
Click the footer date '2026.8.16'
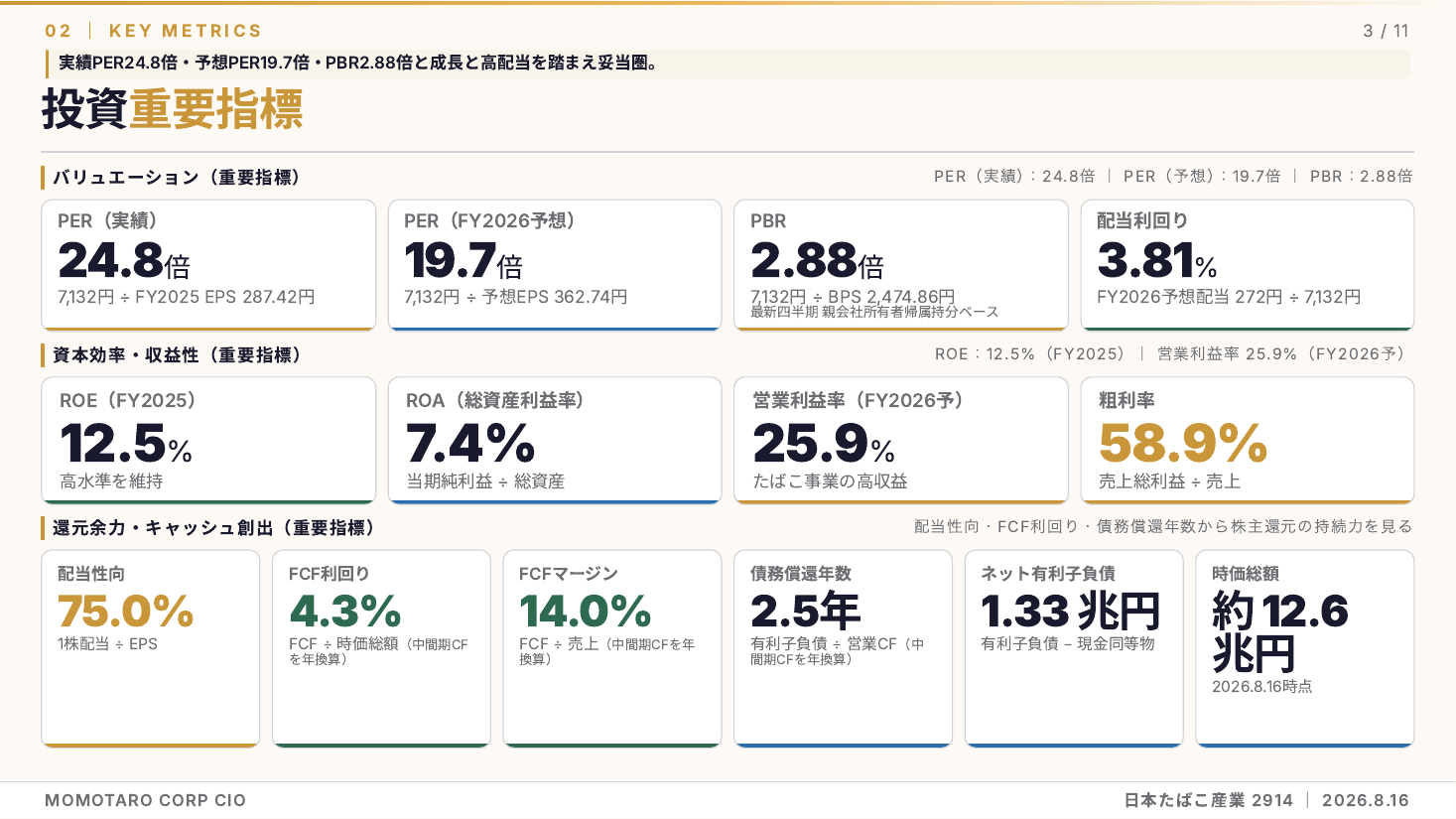[x=1366, y=800]
